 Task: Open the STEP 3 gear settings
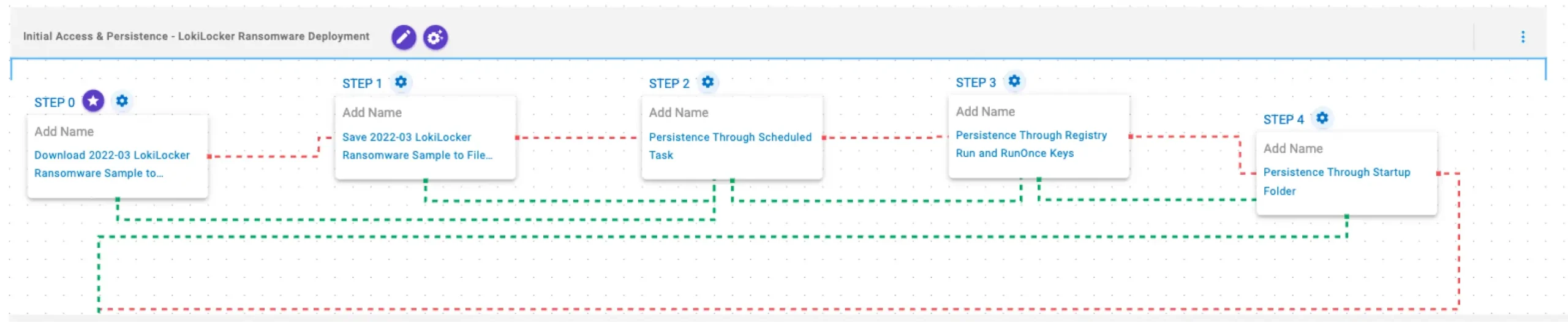[1014, 82]
